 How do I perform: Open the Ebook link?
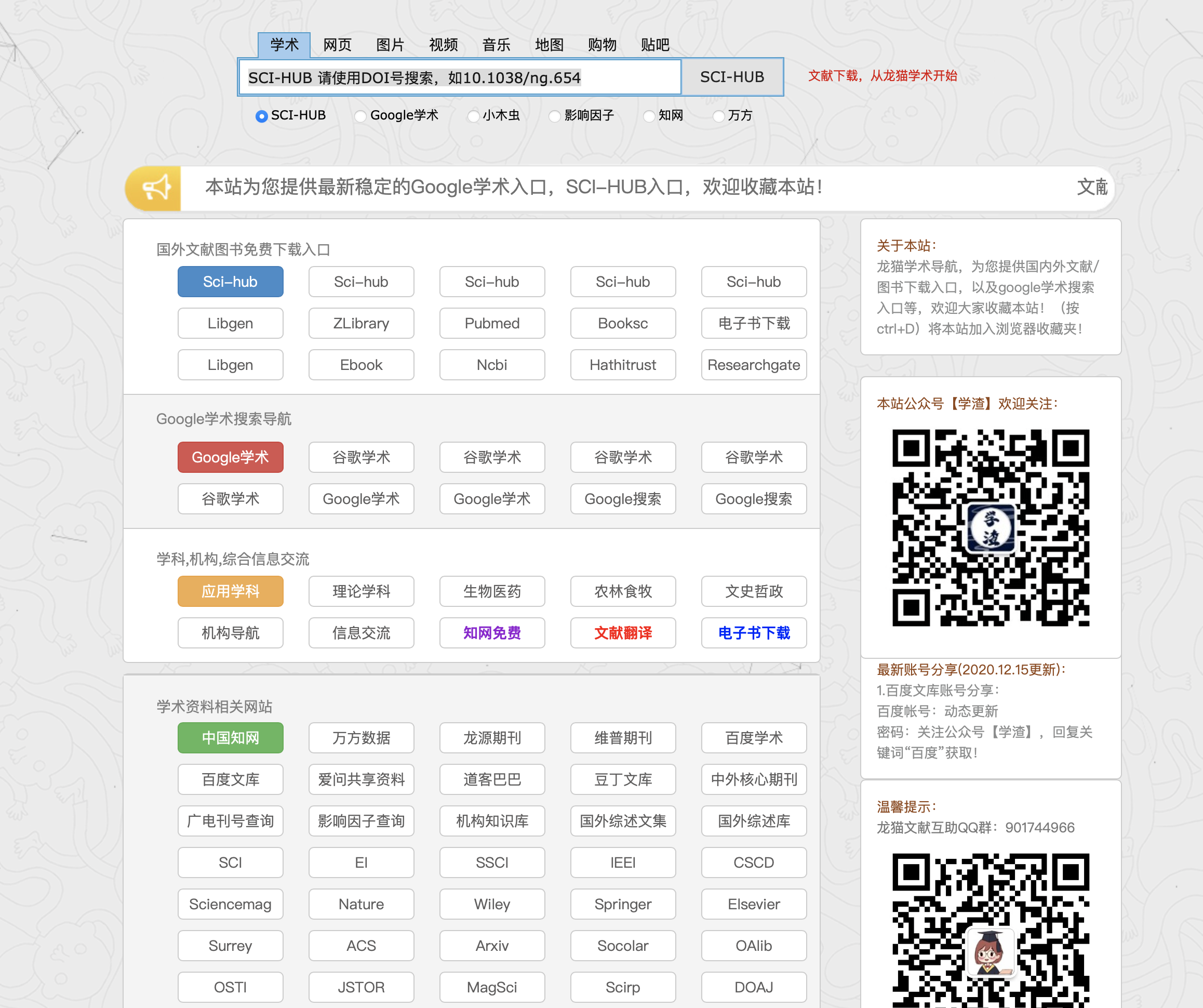coord(361,364)
